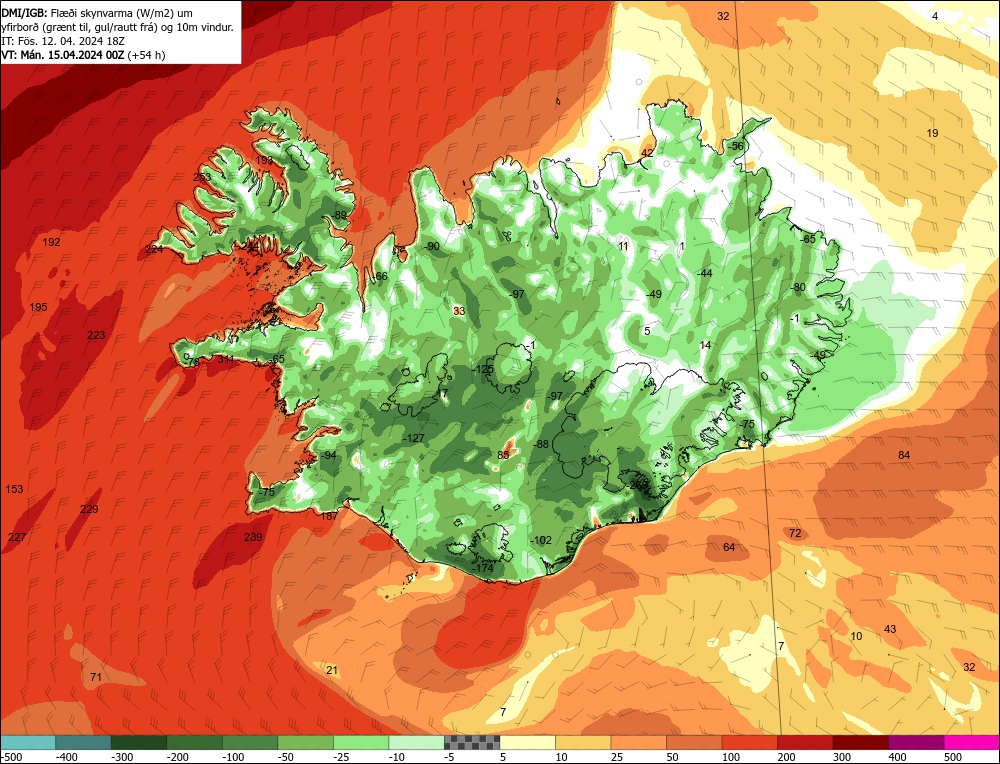The width and height of the screenshot is (1000, 764).
Task: Select the pale yellow legend swatch between 5 and 10
Action: pos(527,742)
